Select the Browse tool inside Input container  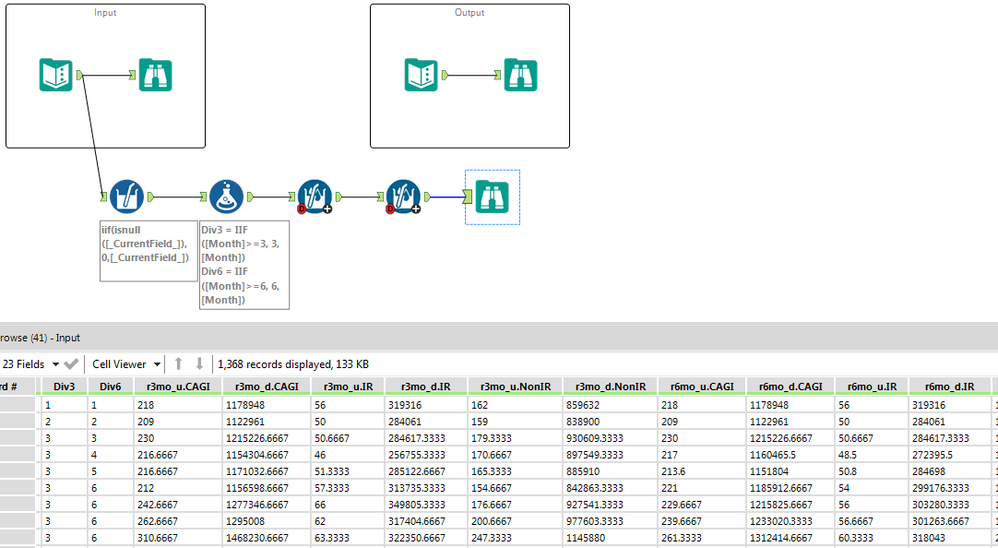[x=155, y=75]
